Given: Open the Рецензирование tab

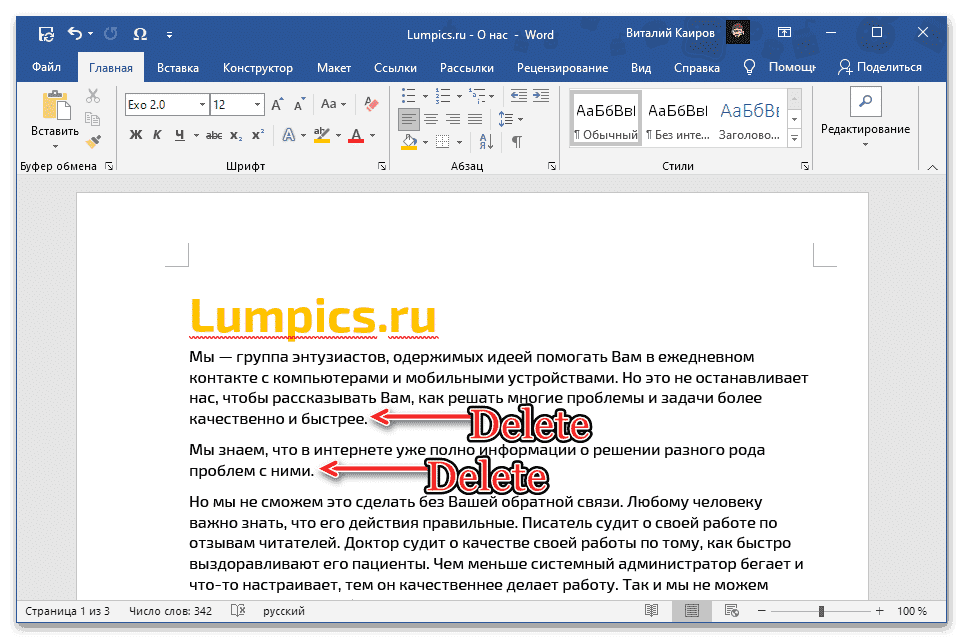Looking at the screenshot, I should pos(562,67).
